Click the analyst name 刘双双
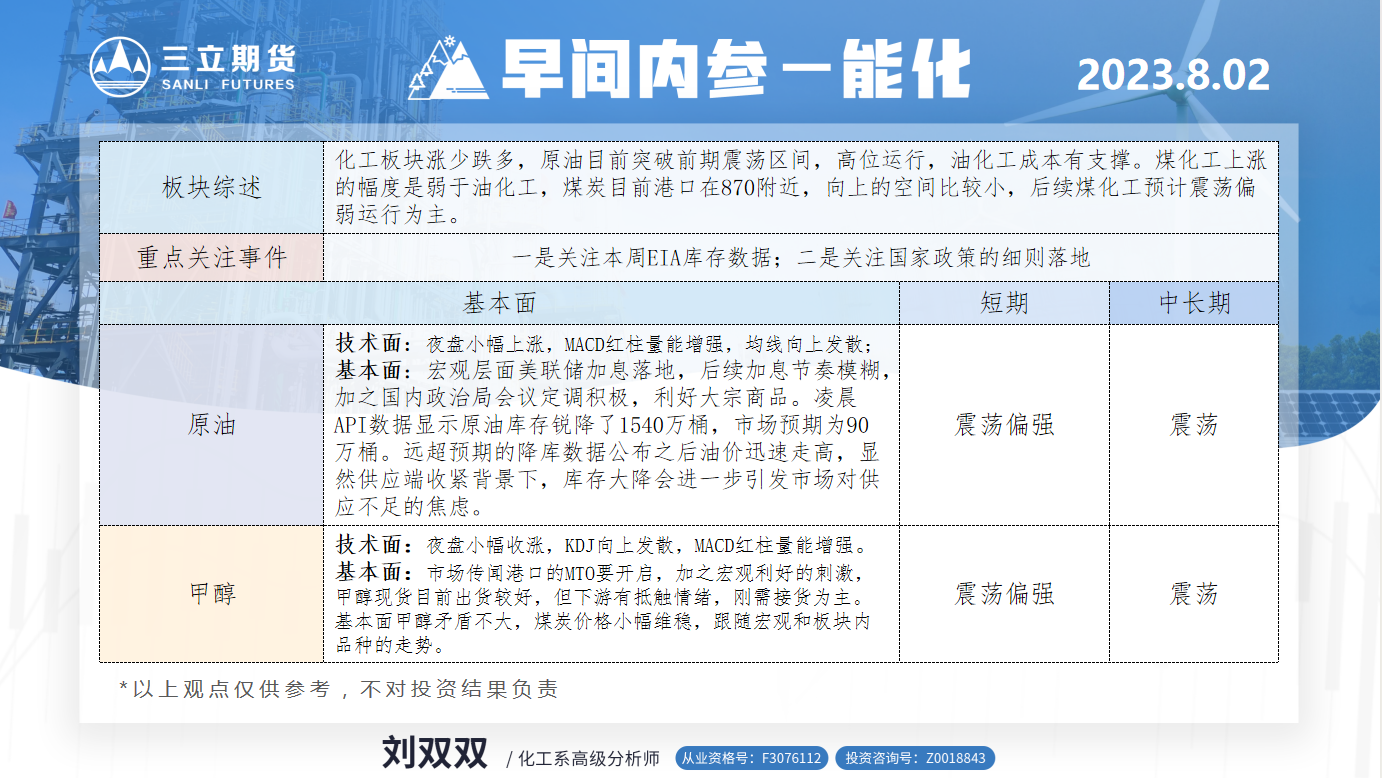1382x778 pixels. (434, 754)
